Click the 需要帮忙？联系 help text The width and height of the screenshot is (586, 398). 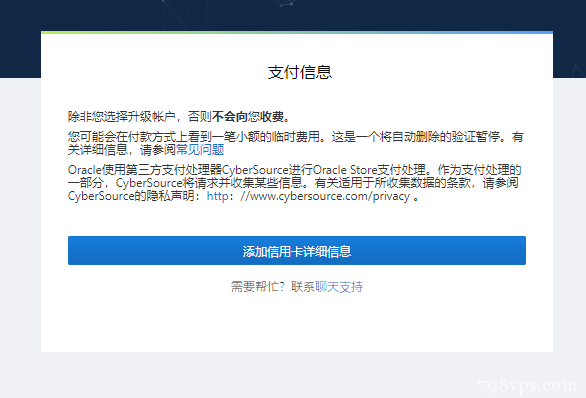point(273,287)
